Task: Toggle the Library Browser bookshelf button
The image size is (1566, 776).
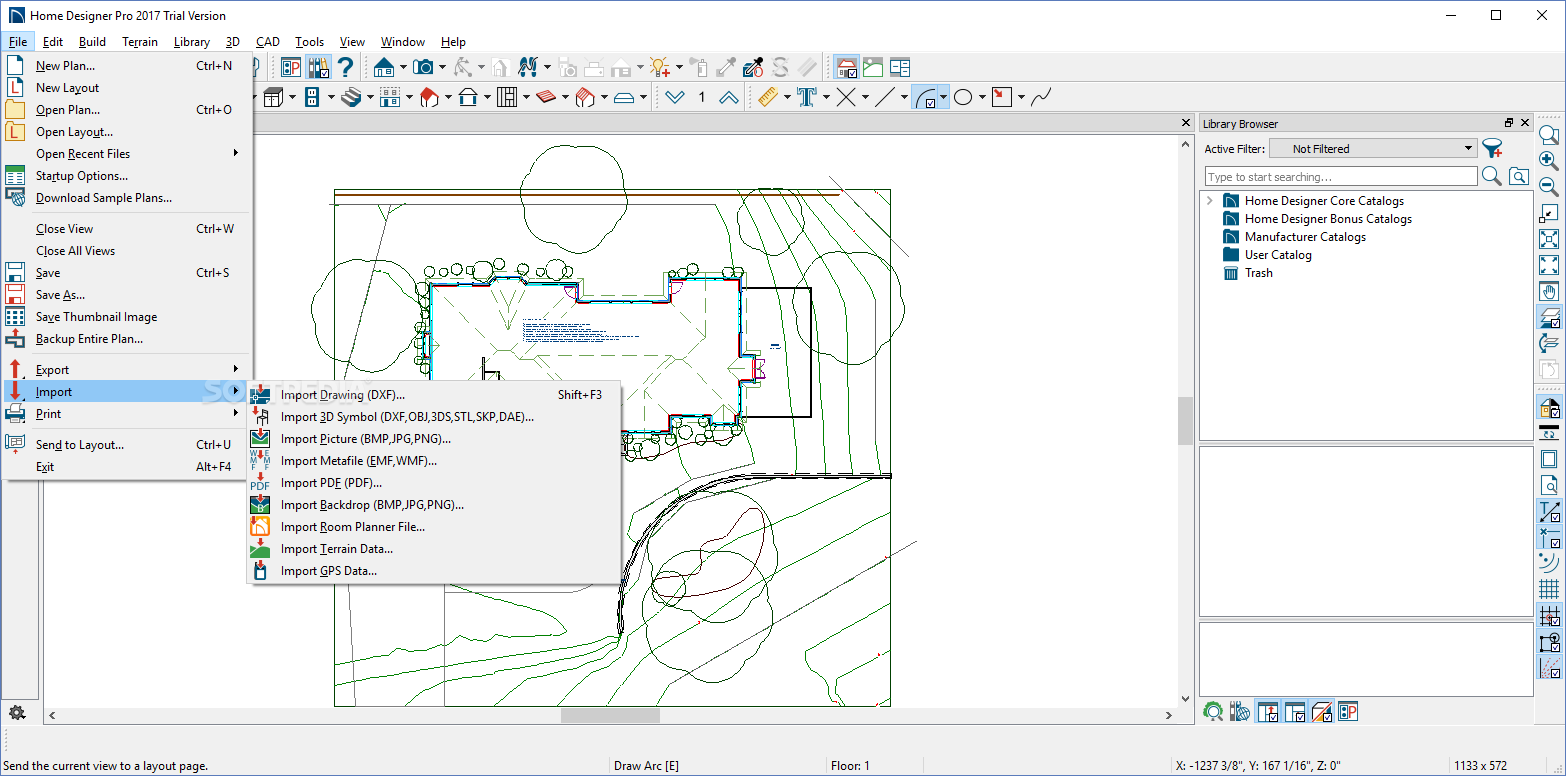Action: click(x=319, y=67)
